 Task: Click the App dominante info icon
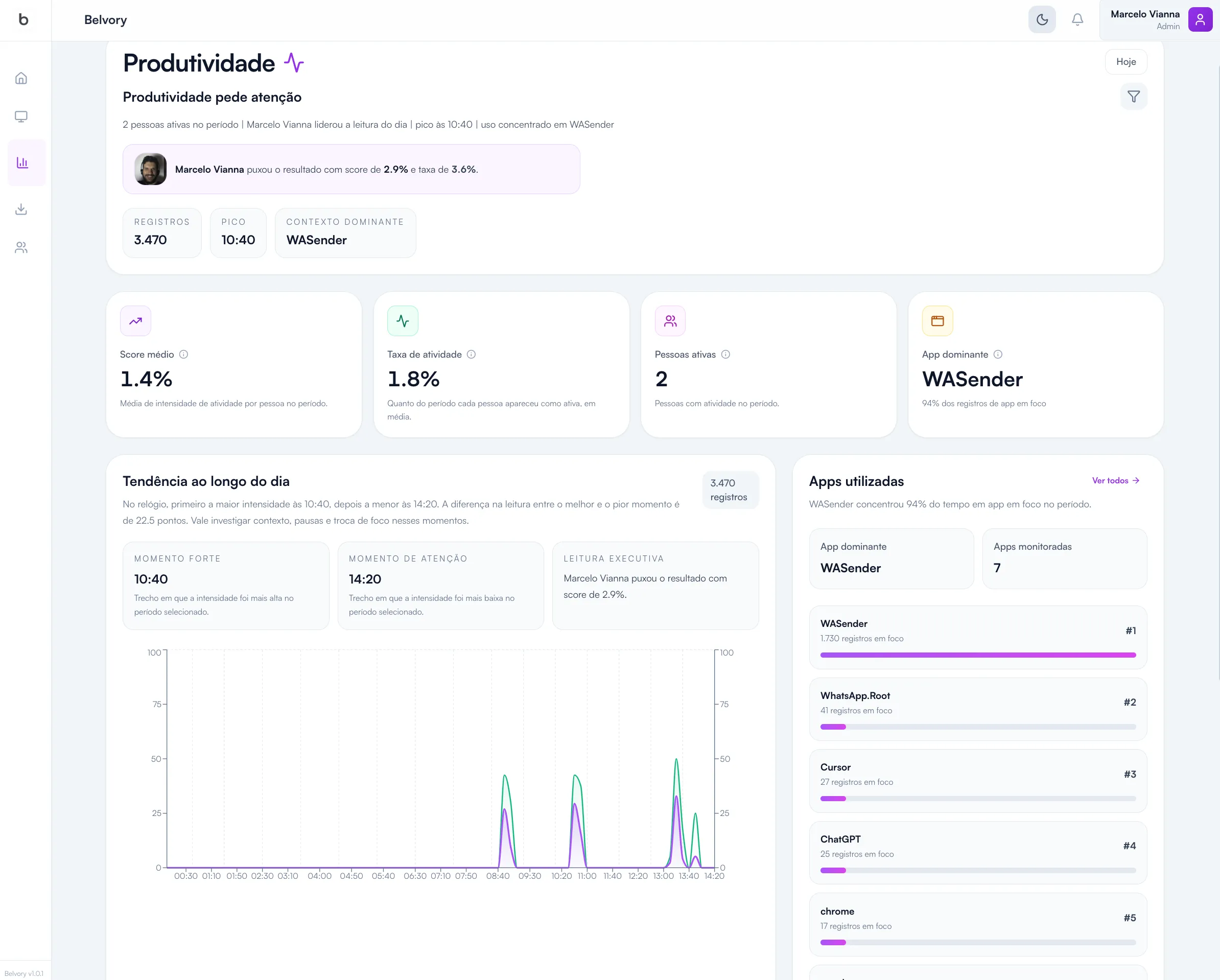pyautogui.click(x=998, y=354)
